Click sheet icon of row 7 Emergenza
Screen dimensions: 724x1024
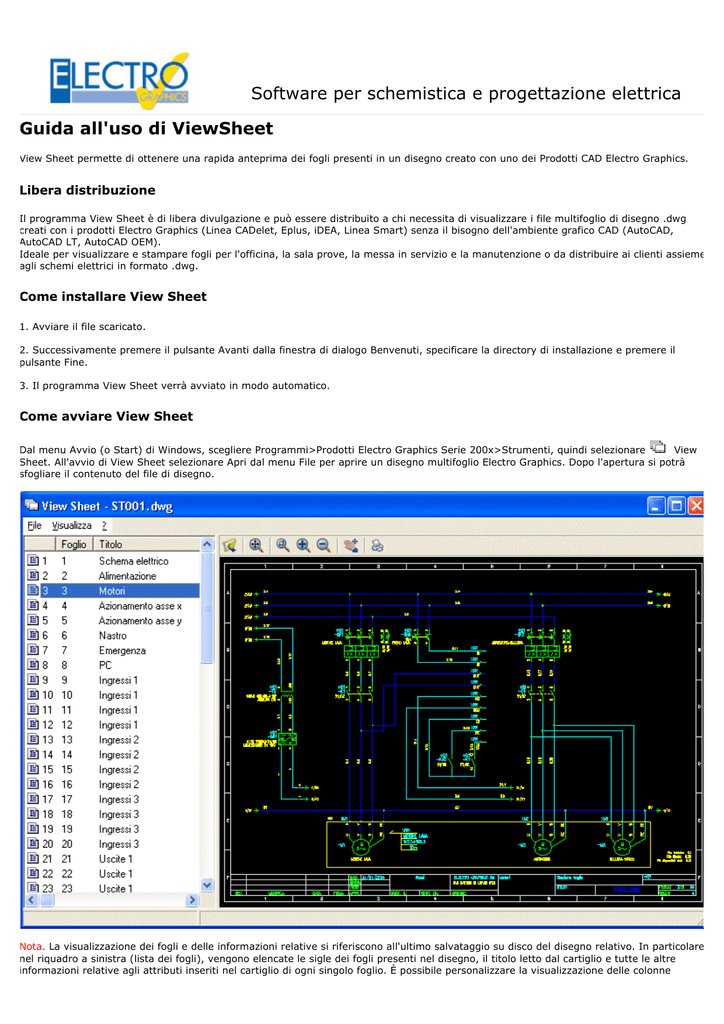(33, 650)
